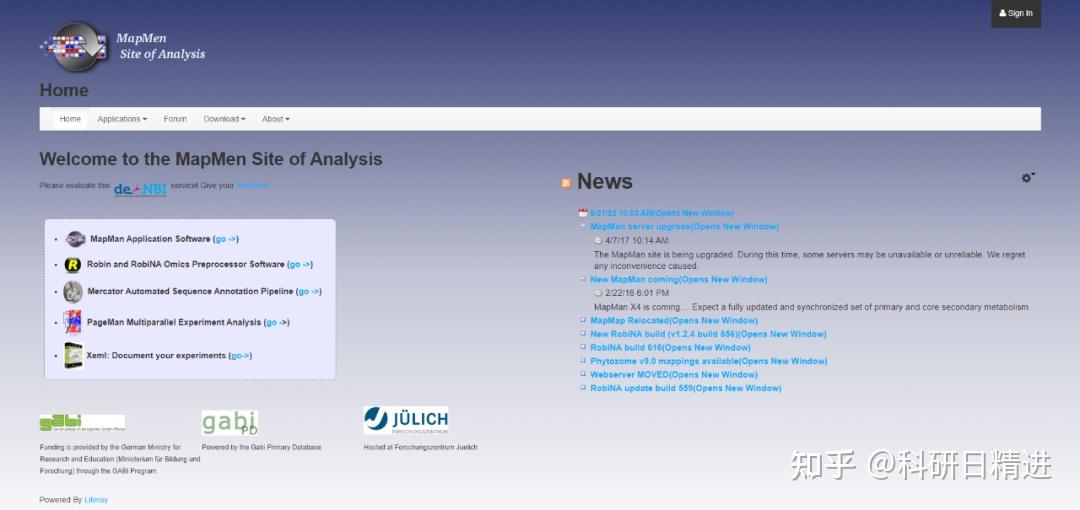Screen dimensions: 1080x510
Task: Click the News RSS feed icon
Action: pos(566,183)
